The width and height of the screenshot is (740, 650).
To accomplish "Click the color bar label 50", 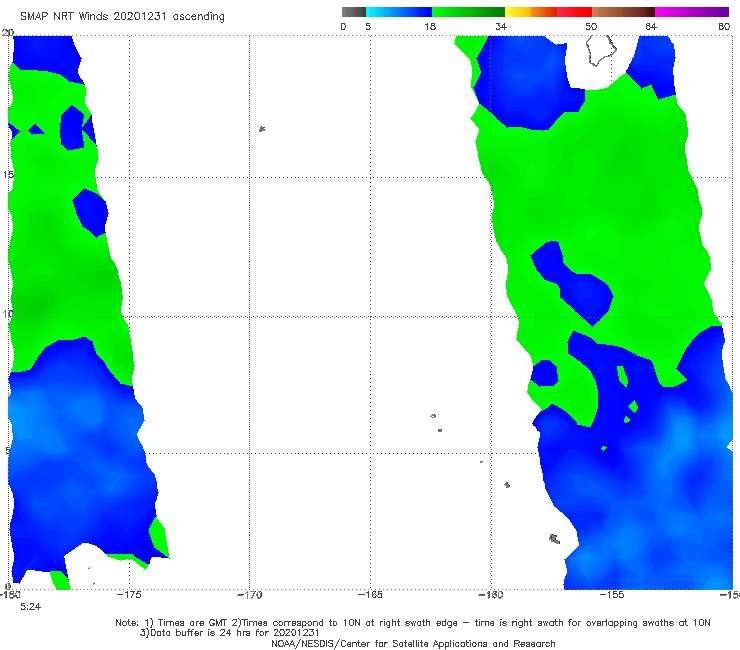I will point(591,27).
